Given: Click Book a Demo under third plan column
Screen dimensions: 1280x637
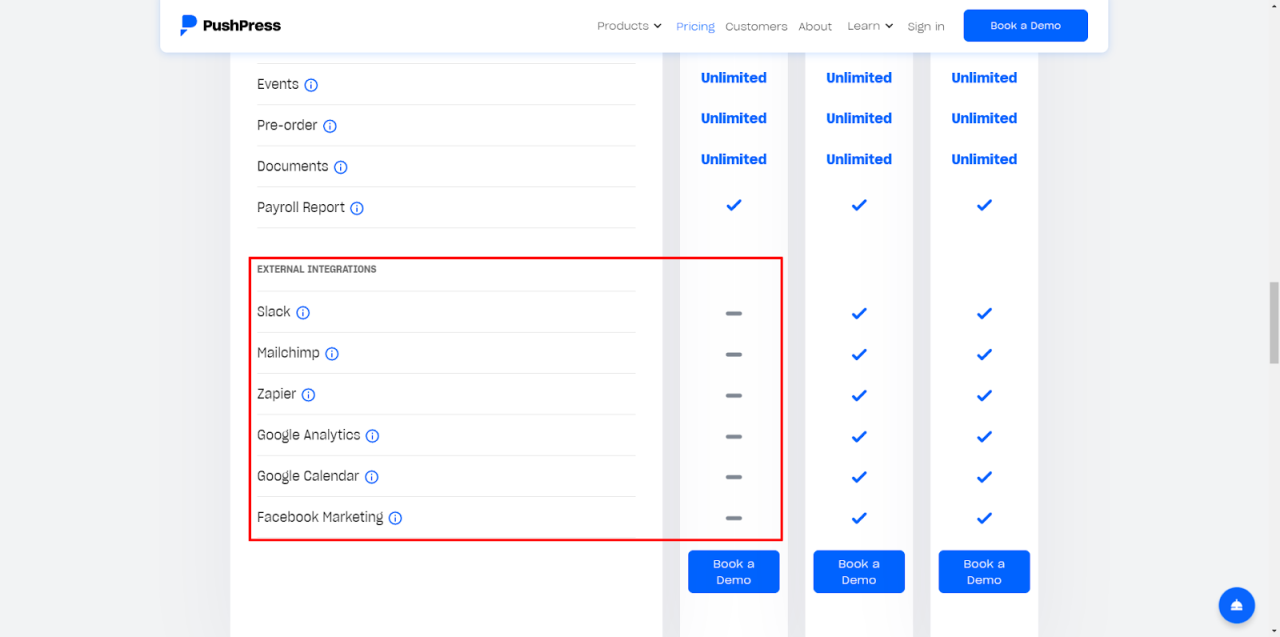Looking at the screenshot, I should point(984,572).
